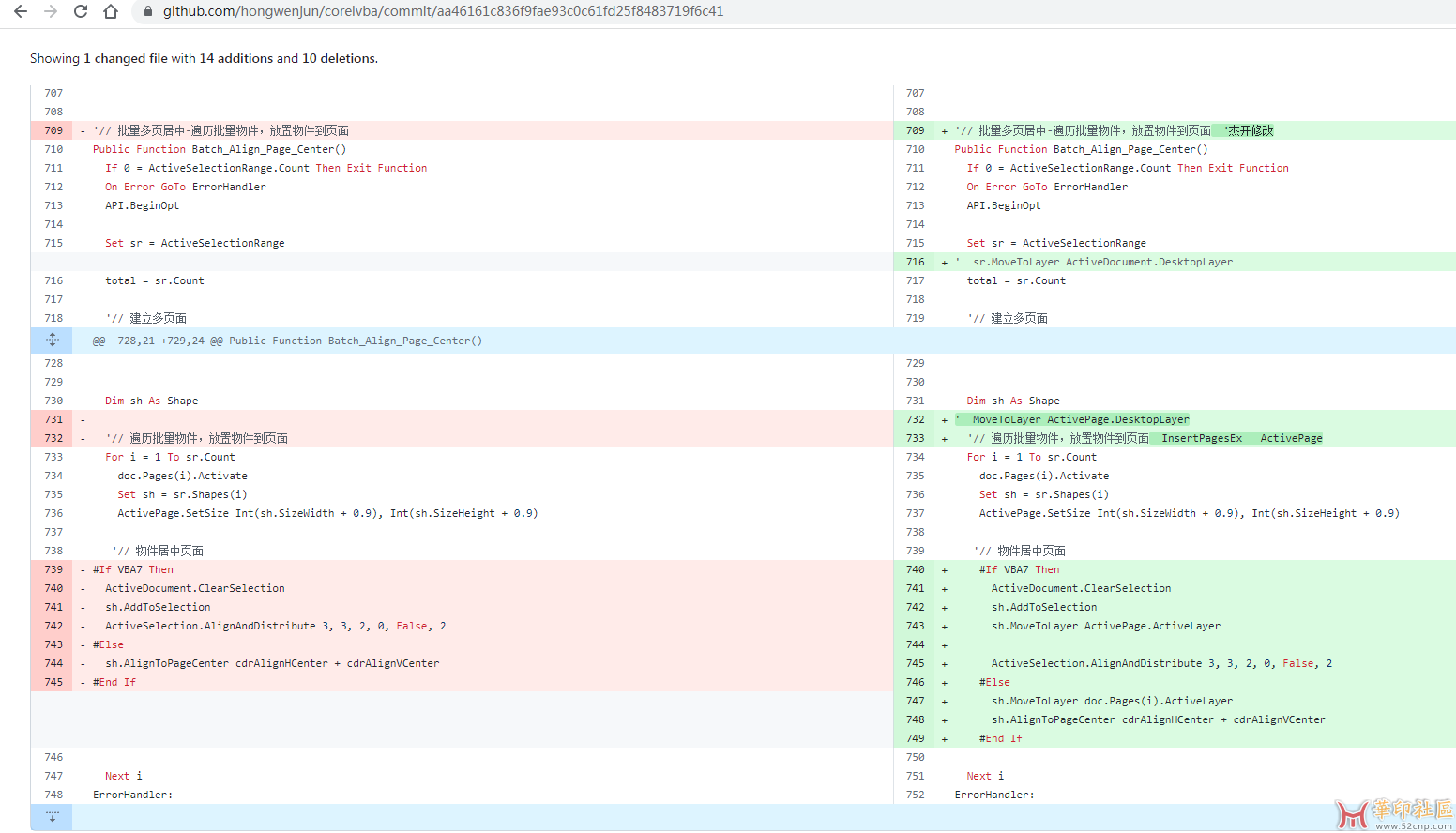Focus the github.com address bar

[x=443, y=11]
